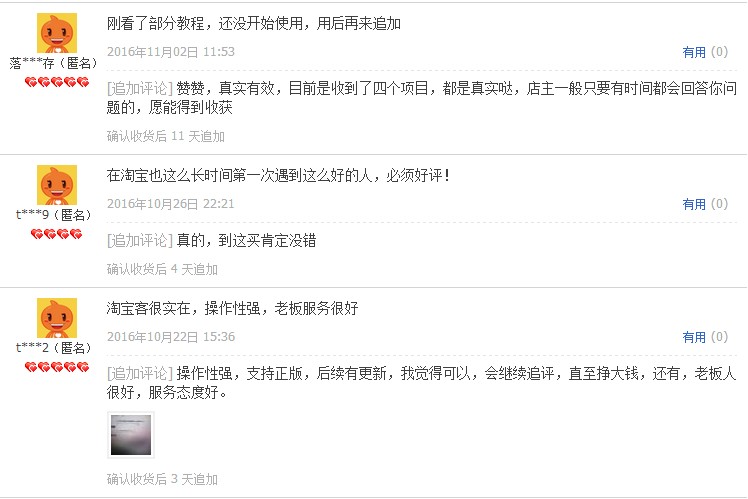Click the review text 淘宝客很实在
This screenshot has height=499, width=748.
(232, 309)
